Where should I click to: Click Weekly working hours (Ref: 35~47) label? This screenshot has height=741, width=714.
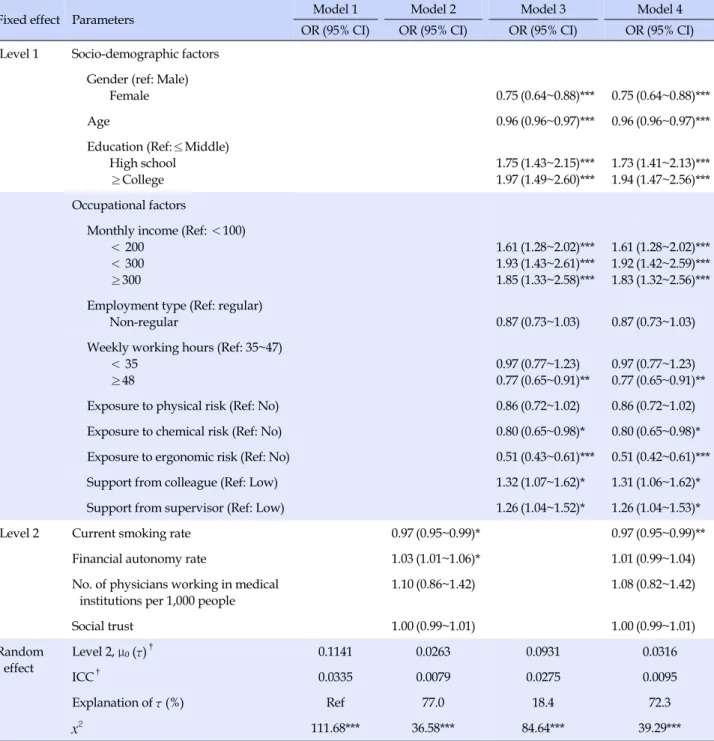click(x=184, y=347)
